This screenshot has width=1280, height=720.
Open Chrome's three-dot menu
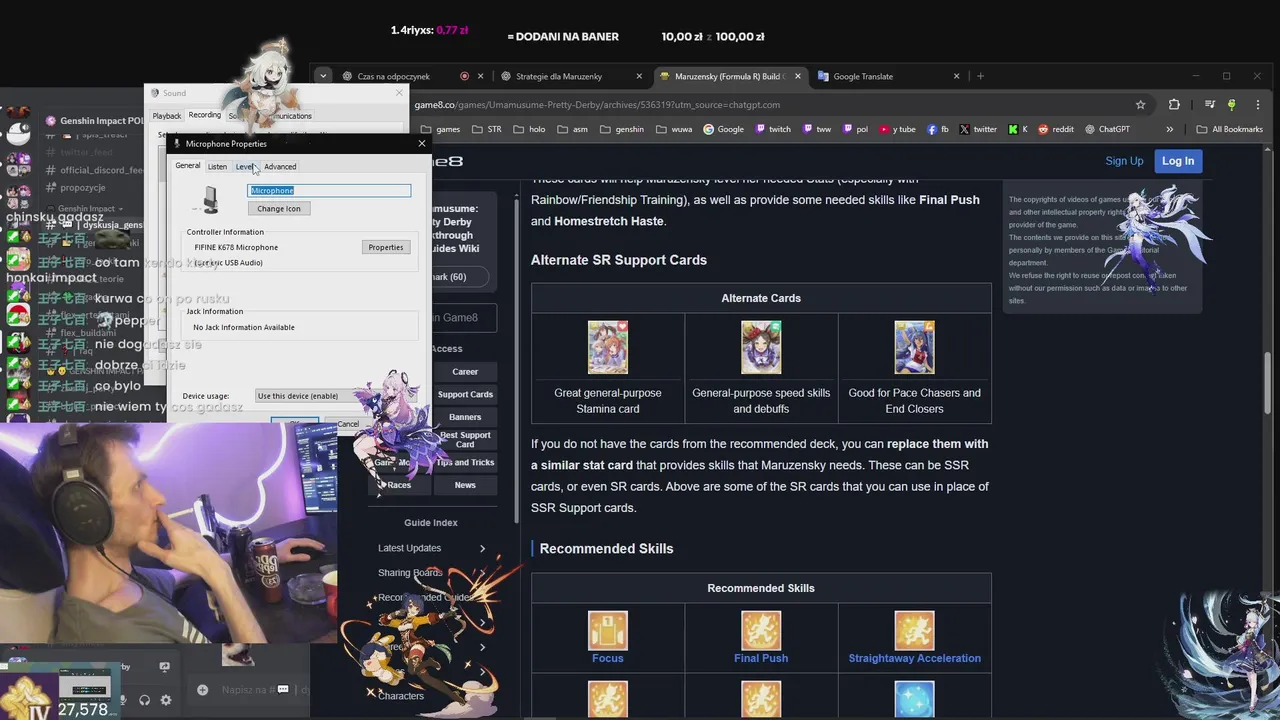click(1257, 104)
